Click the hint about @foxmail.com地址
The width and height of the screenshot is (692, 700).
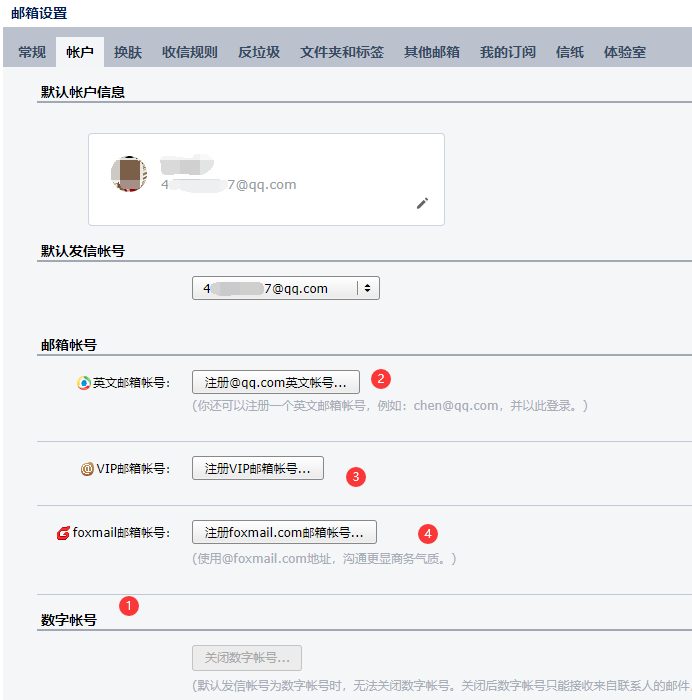pos(324,559)
